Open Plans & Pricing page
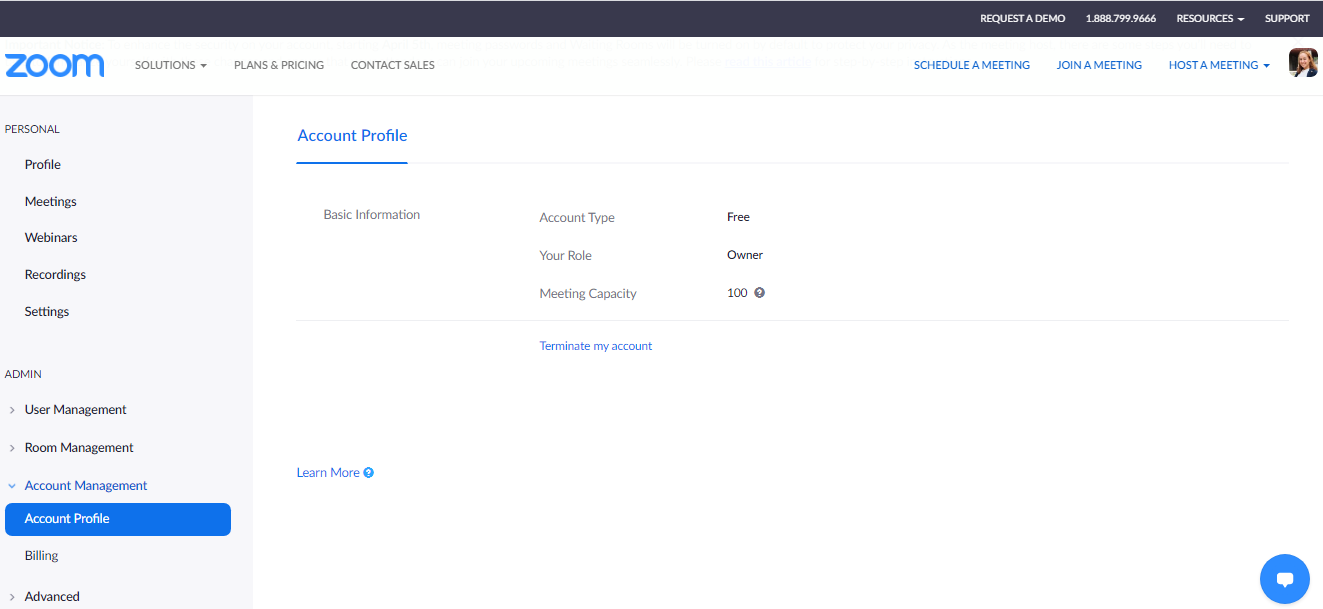This screenshot has width=1323, height=609. pos(279,65)
